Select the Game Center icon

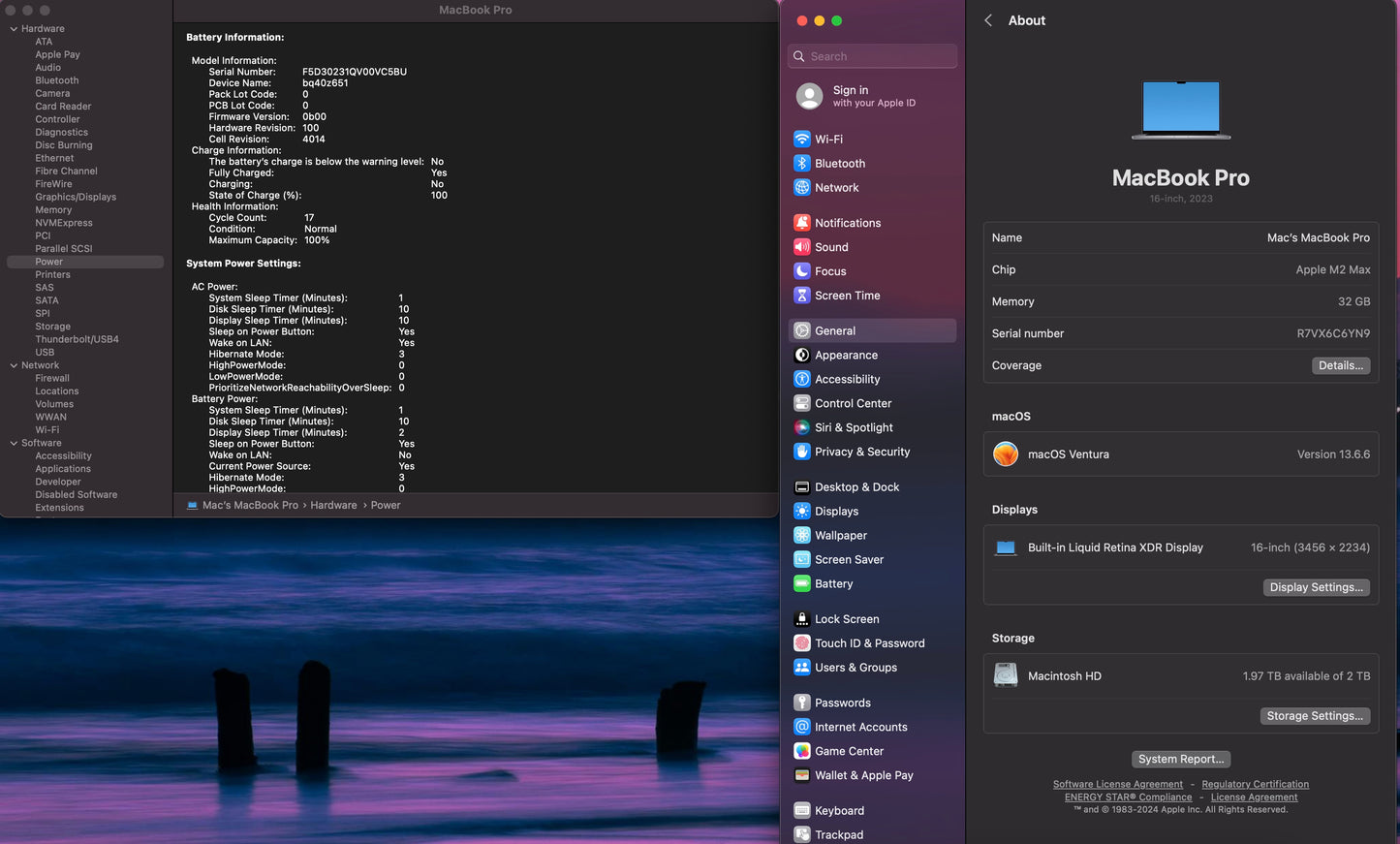click(x=802, y=751)
